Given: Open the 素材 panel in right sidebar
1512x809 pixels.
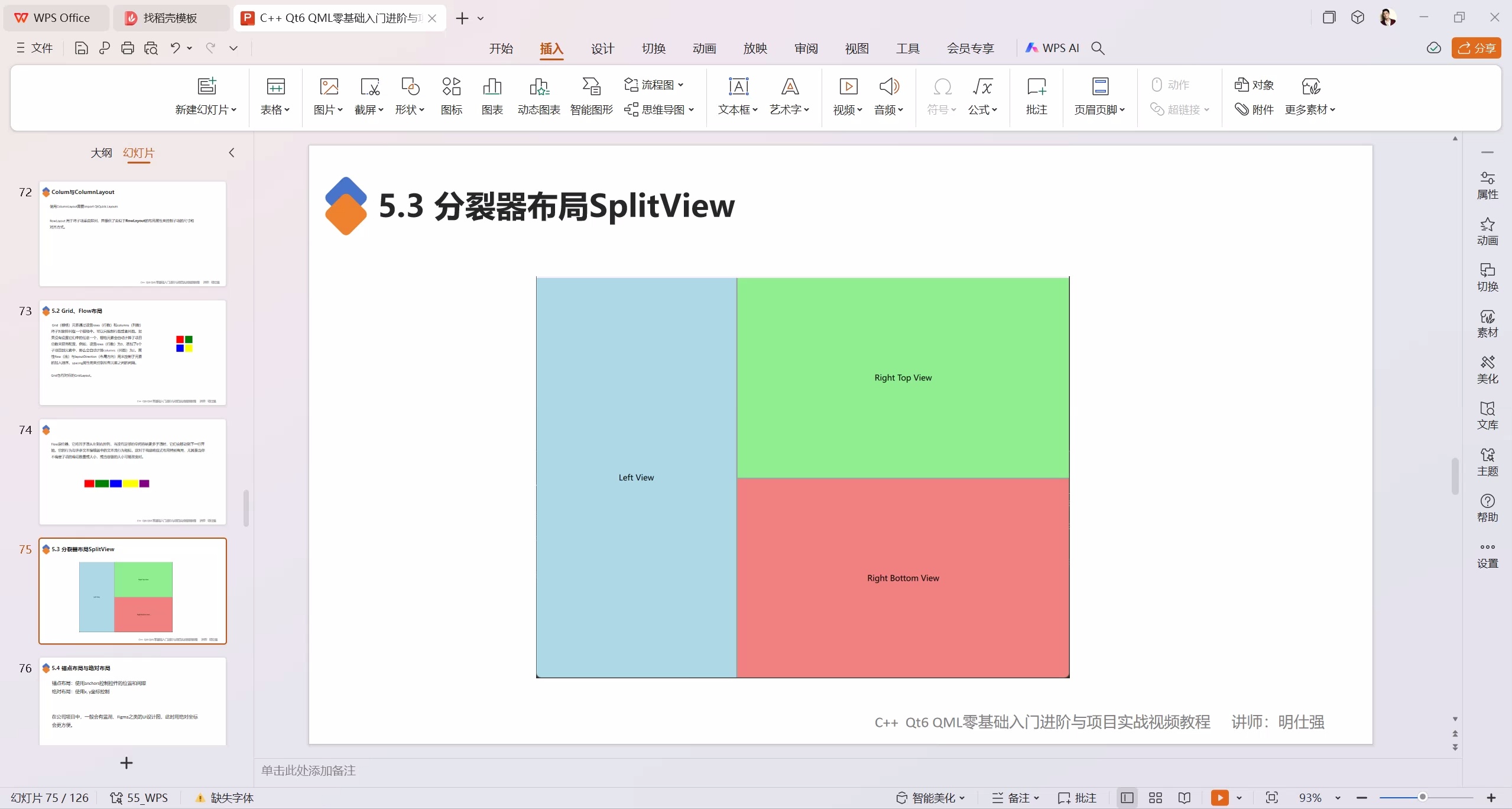Looking at the screenshot, I should (1487, 322).
